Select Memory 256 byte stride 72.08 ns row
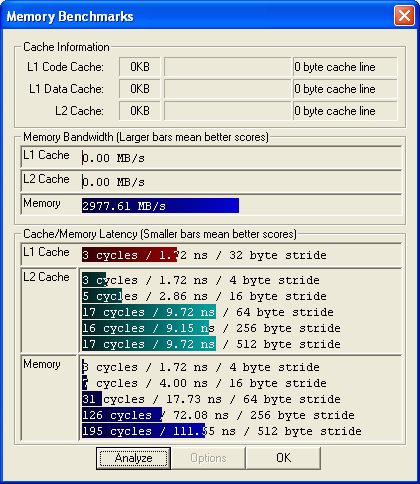 pos(218,415)
